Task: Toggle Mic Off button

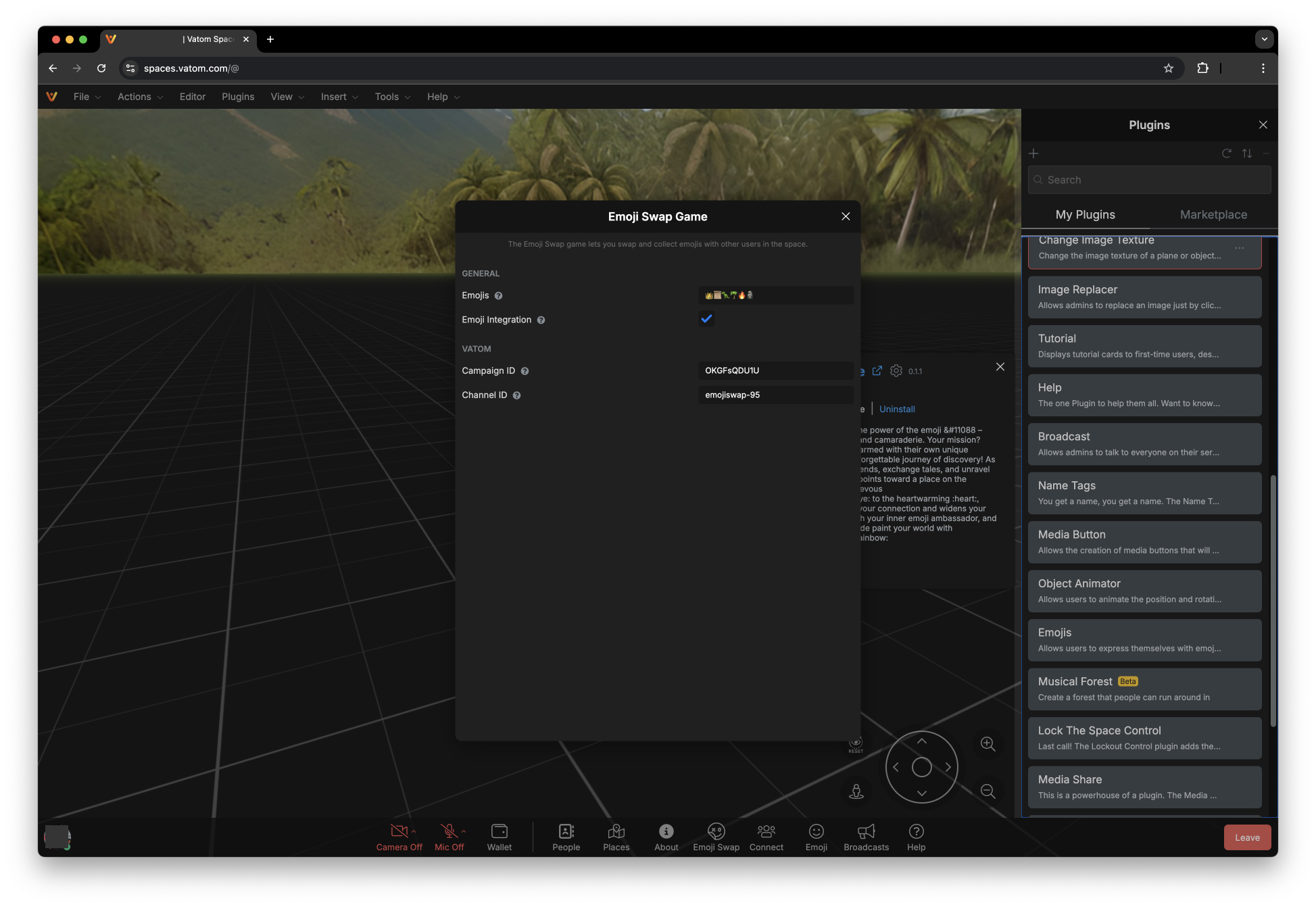Action: pyautogui.click(x=449, y=837)
